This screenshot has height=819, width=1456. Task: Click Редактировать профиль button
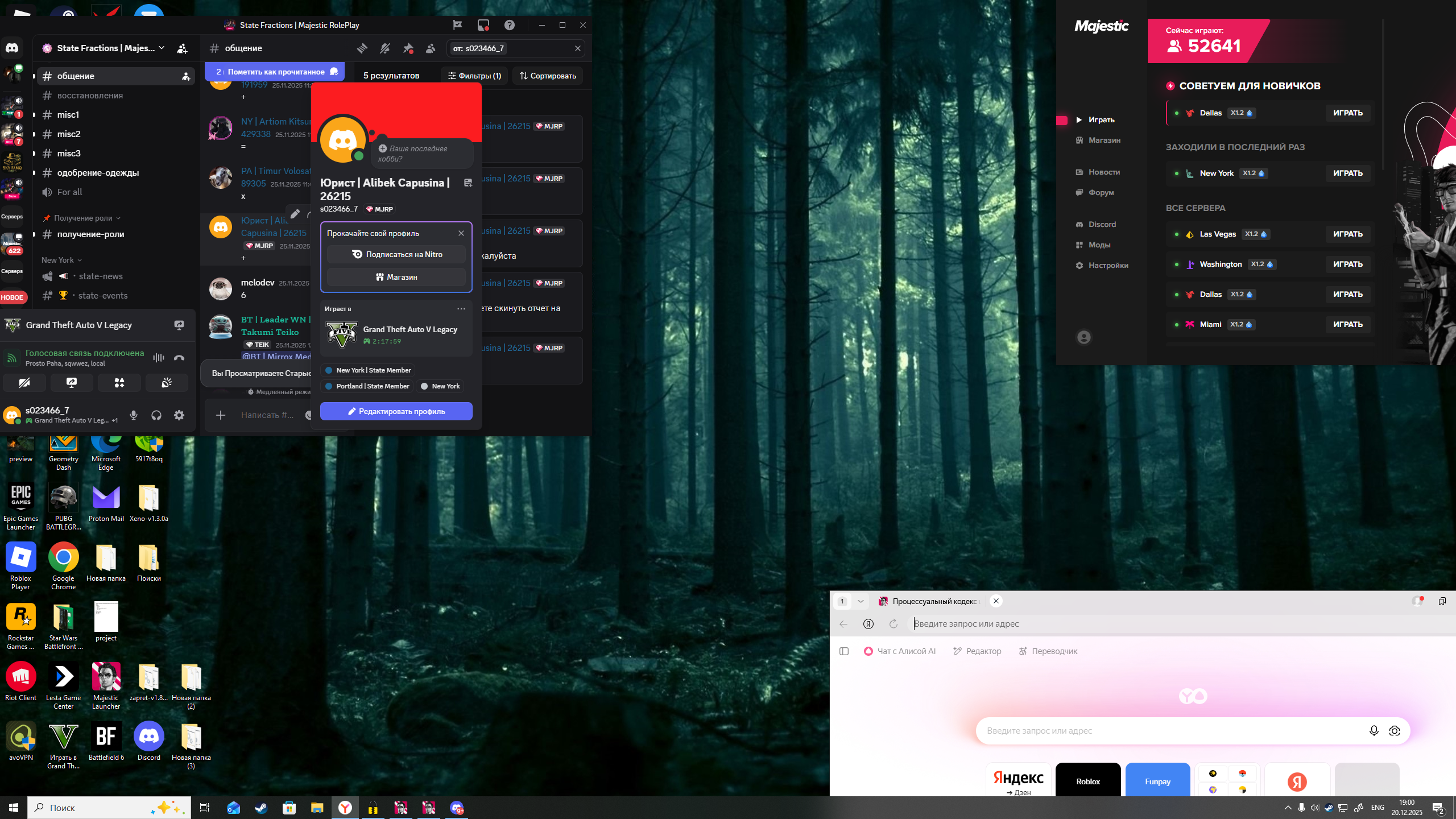pyautogui.click(x=396, y=411)
